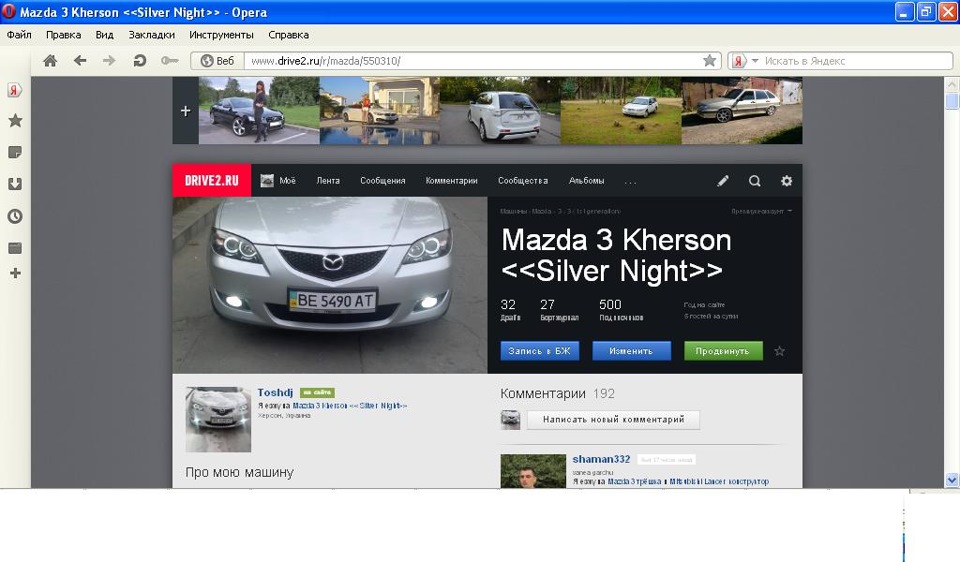
Task: Open the 500 Подписчиков counter
Action: click(621, 310)
